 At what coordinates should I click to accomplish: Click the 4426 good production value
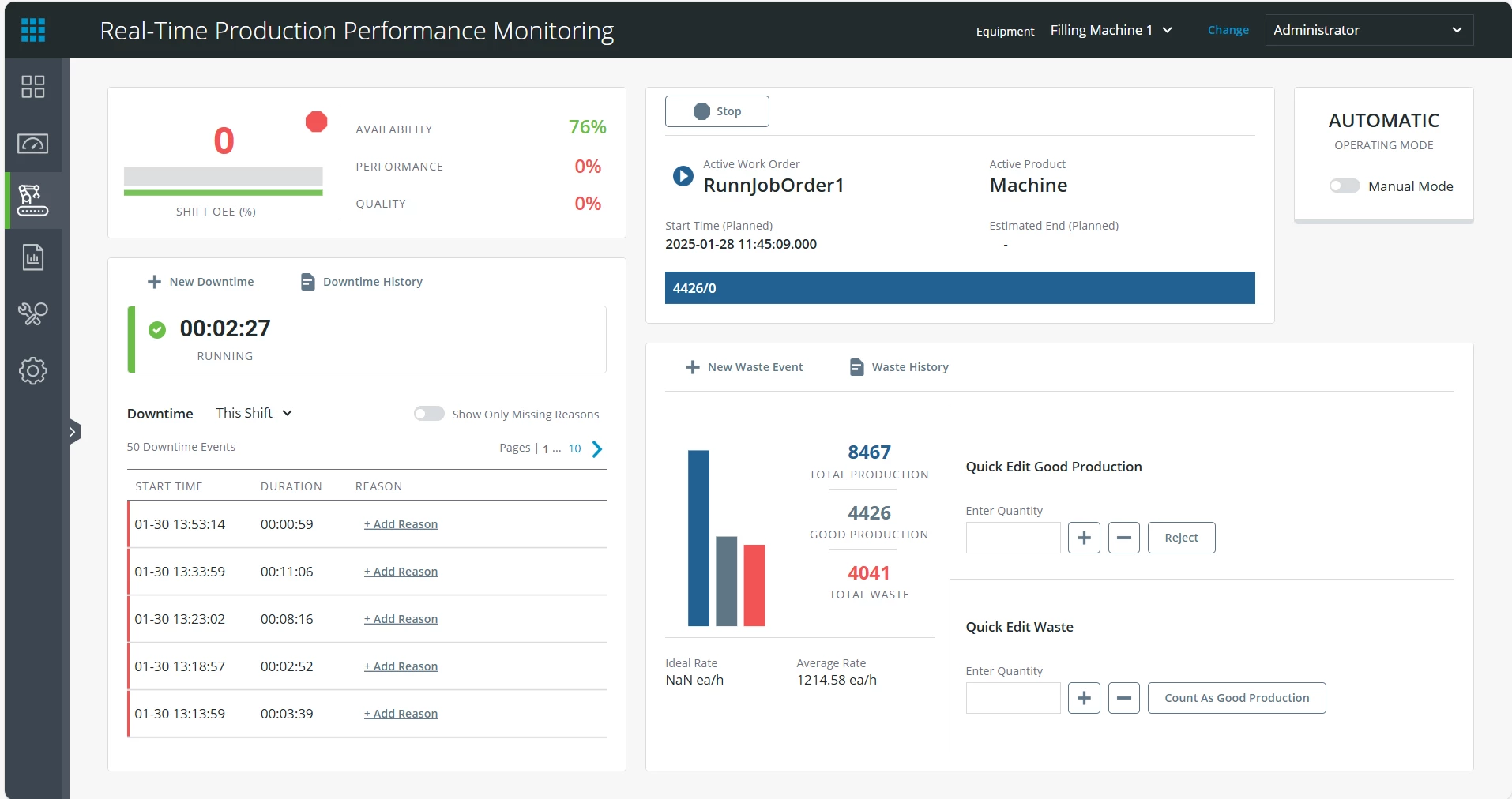869,513
